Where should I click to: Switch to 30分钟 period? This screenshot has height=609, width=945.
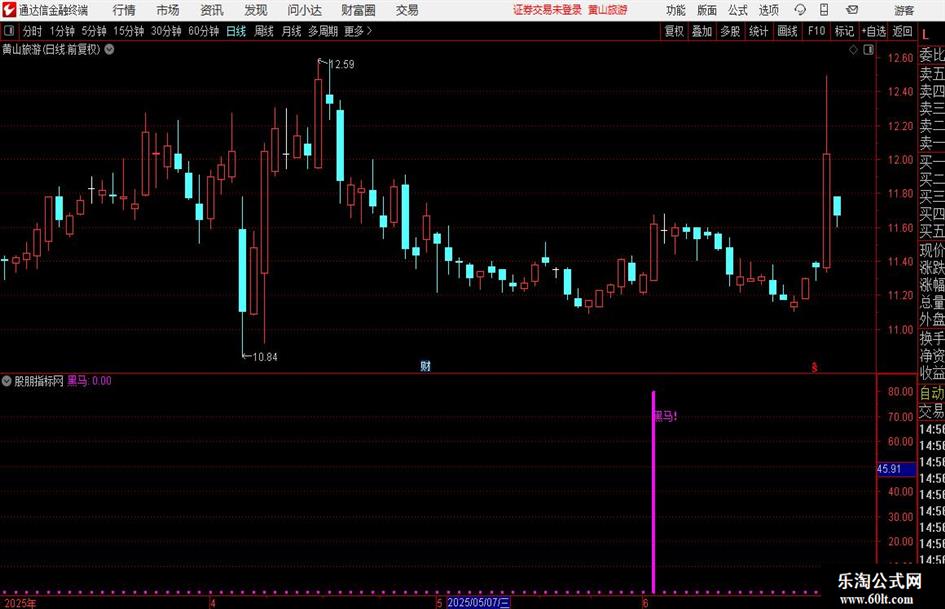tap(166, 31)
